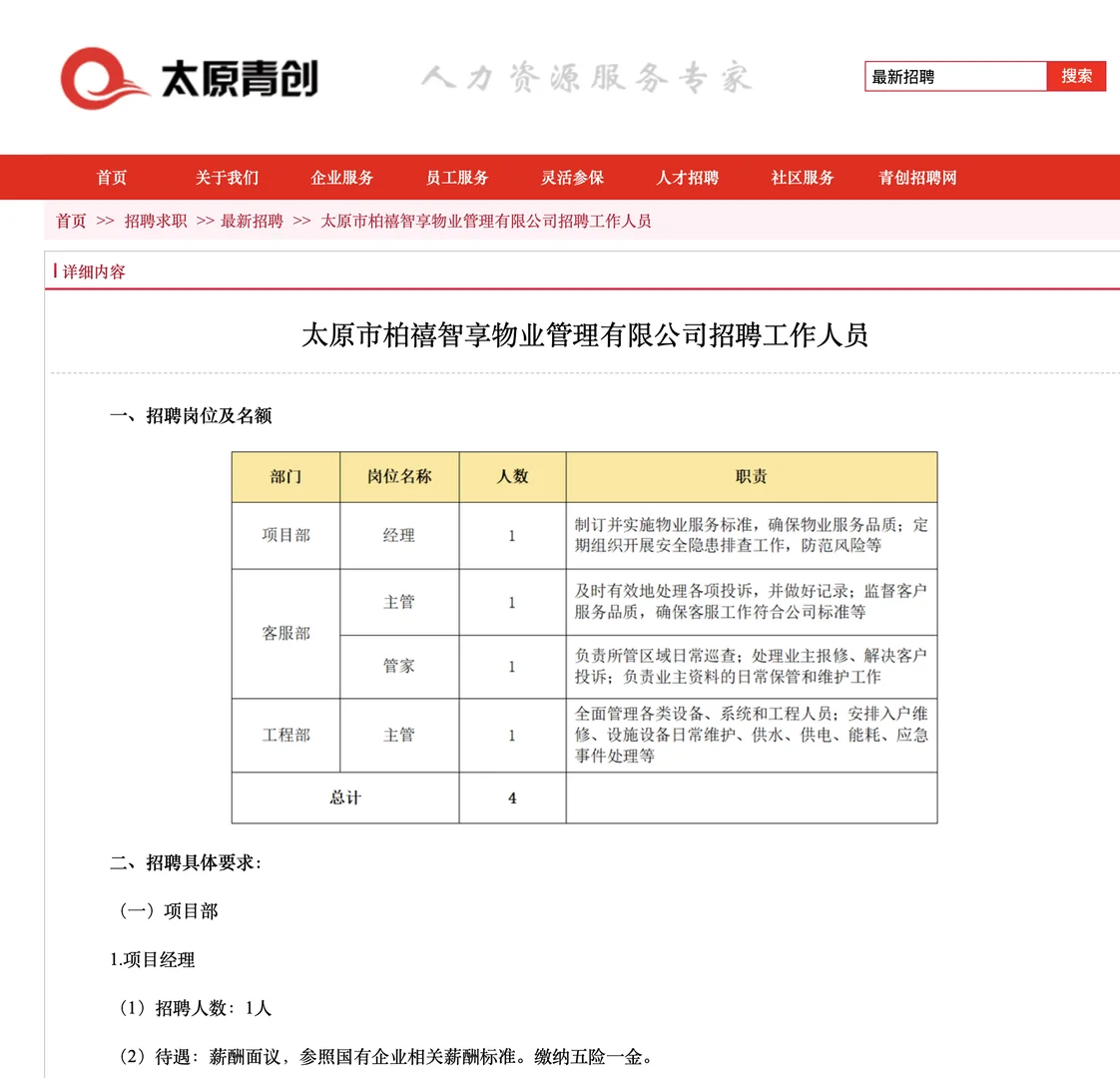This screenshot has height=1078, width=1120.
Task: Open the 员工服务 section
Action: point(456,177)
